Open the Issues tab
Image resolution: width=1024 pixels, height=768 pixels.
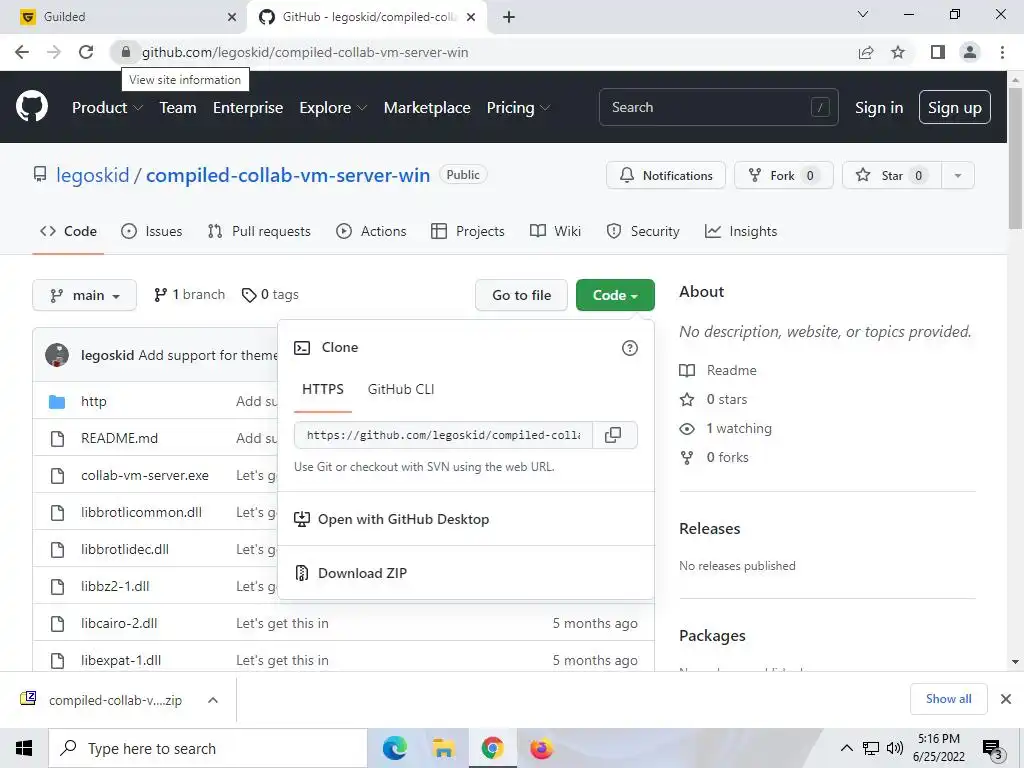pyautogui.click(x=152, y=231)
